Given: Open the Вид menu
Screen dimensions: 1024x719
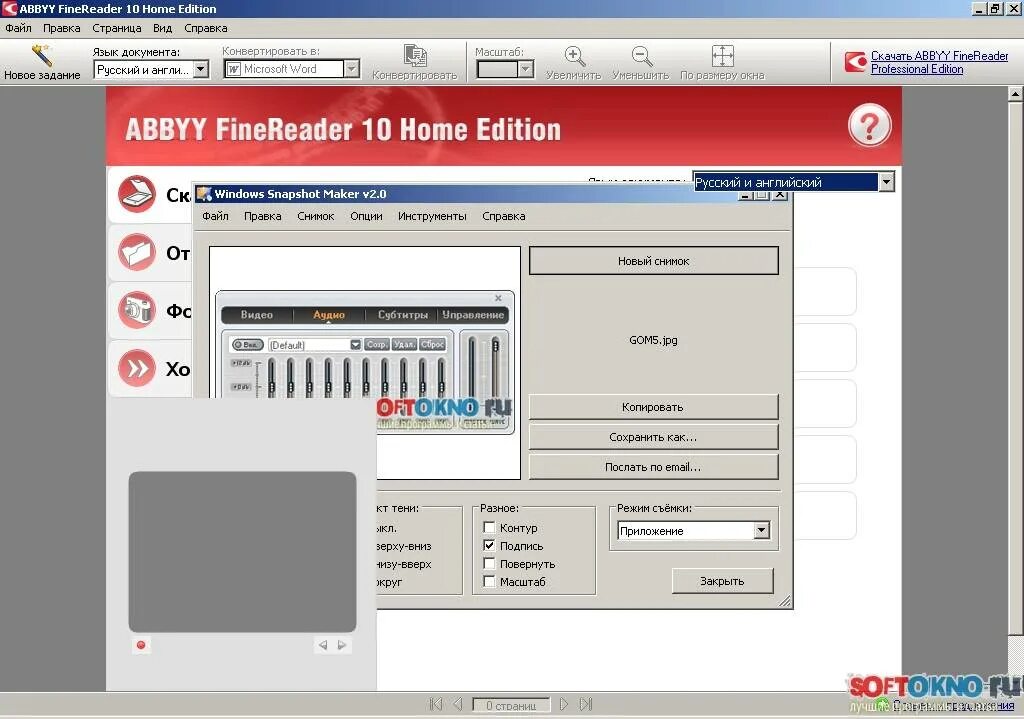Looking at the screenshot, I should point(163,28).
